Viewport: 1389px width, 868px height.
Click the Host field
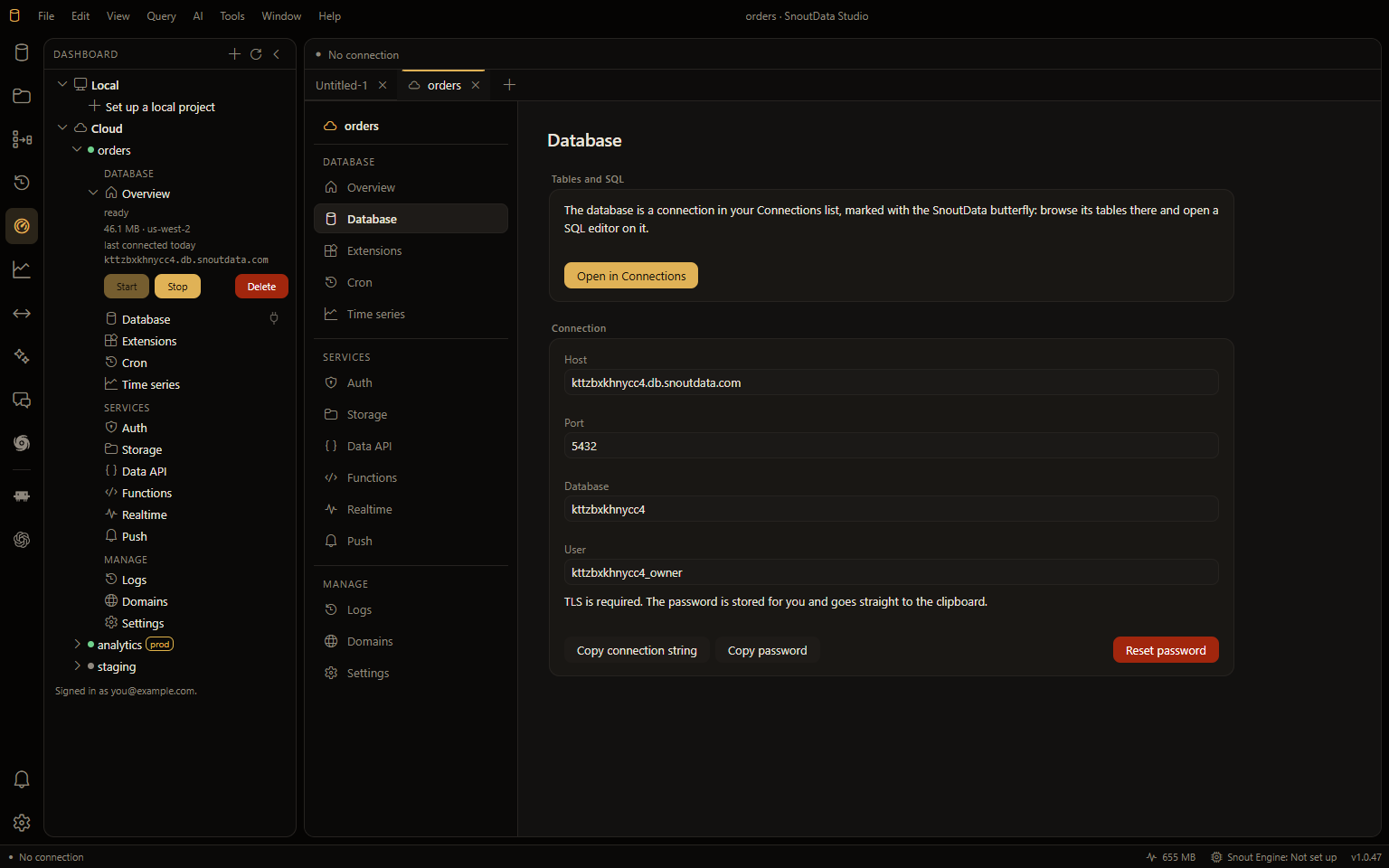[892, 382]
